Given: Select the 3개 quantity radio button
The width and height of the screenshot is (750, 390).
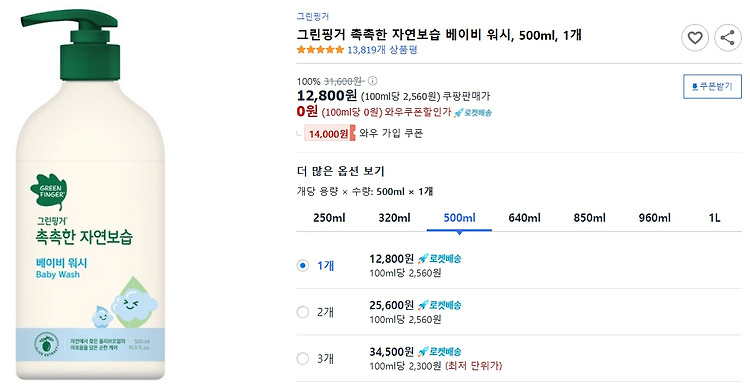Looking at the screenshot, I should coord(302,358).
